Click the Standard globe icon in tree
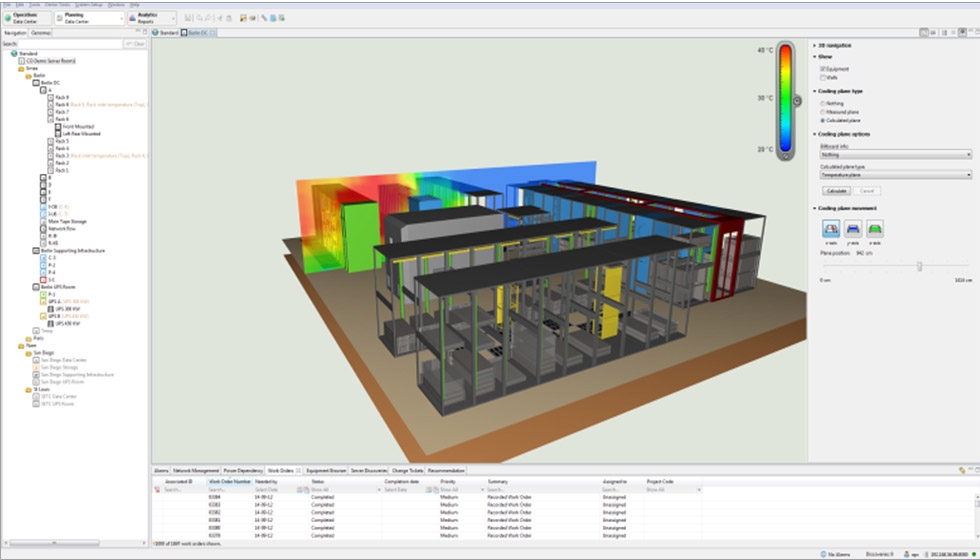980x560 pixels. pos(14,54)
